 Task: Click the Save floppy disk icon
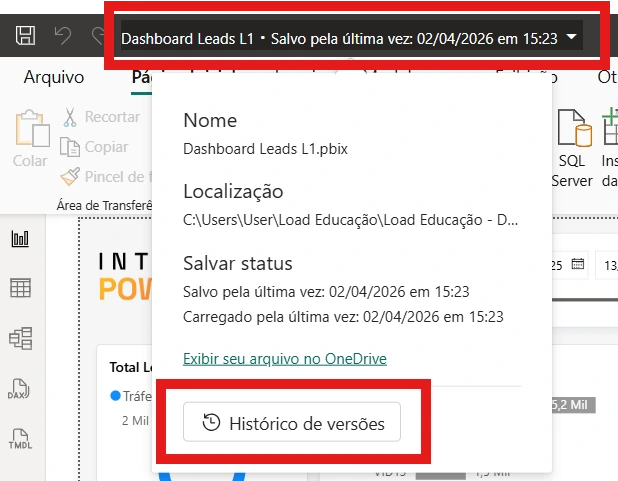tap(25, 35)
